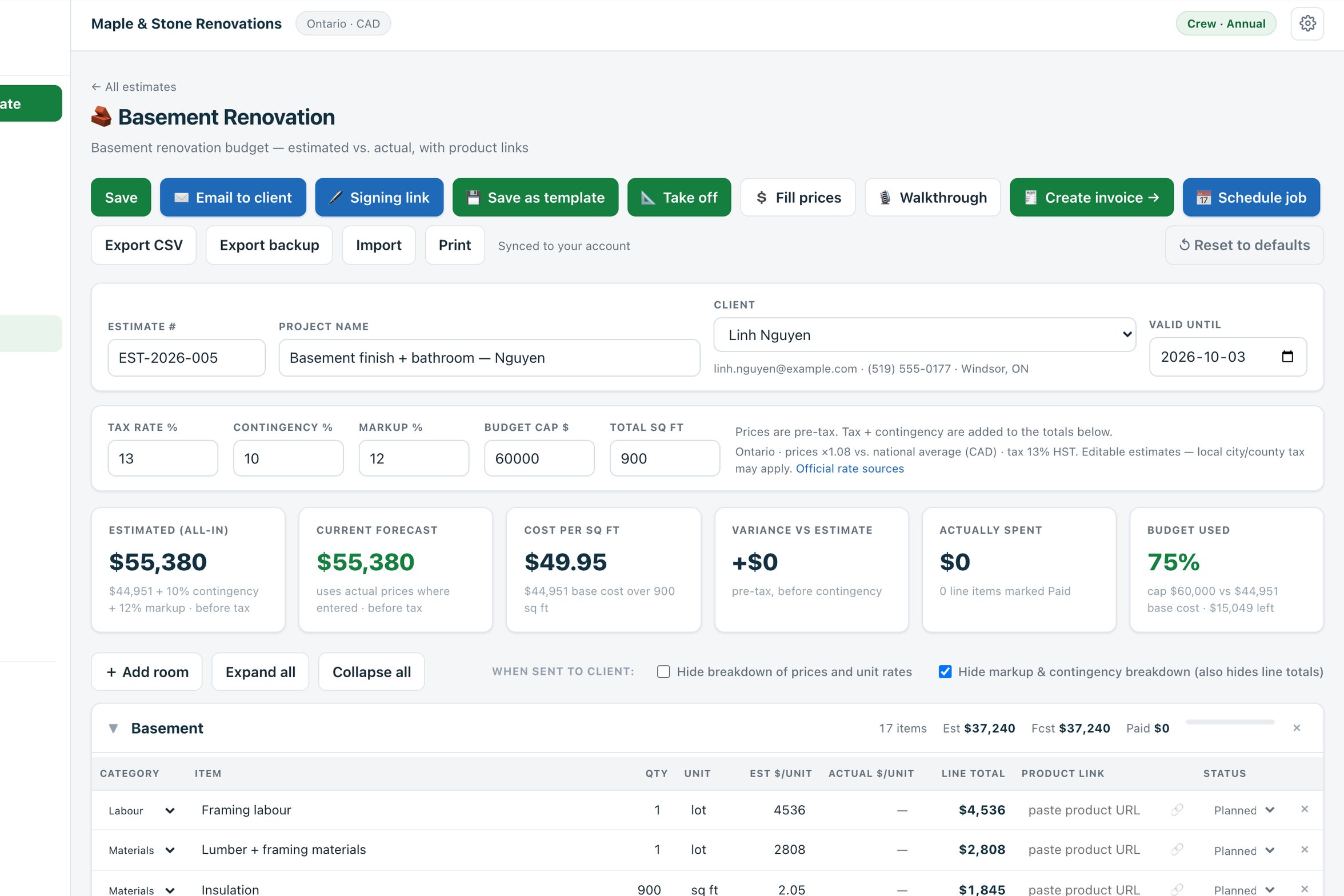Go back to All estimates
This screenshot has width=1344, height=896.
(134, 87)
